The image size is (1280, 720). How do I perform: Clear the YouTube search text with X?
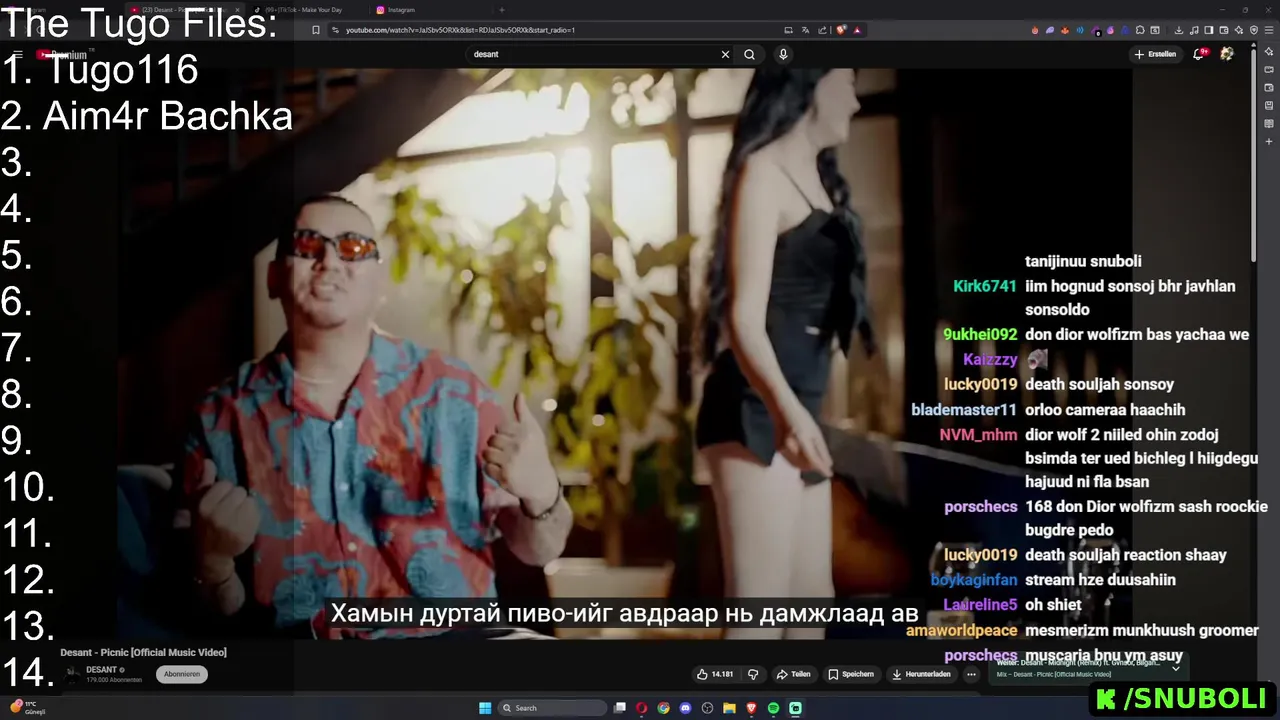point(725,54)
